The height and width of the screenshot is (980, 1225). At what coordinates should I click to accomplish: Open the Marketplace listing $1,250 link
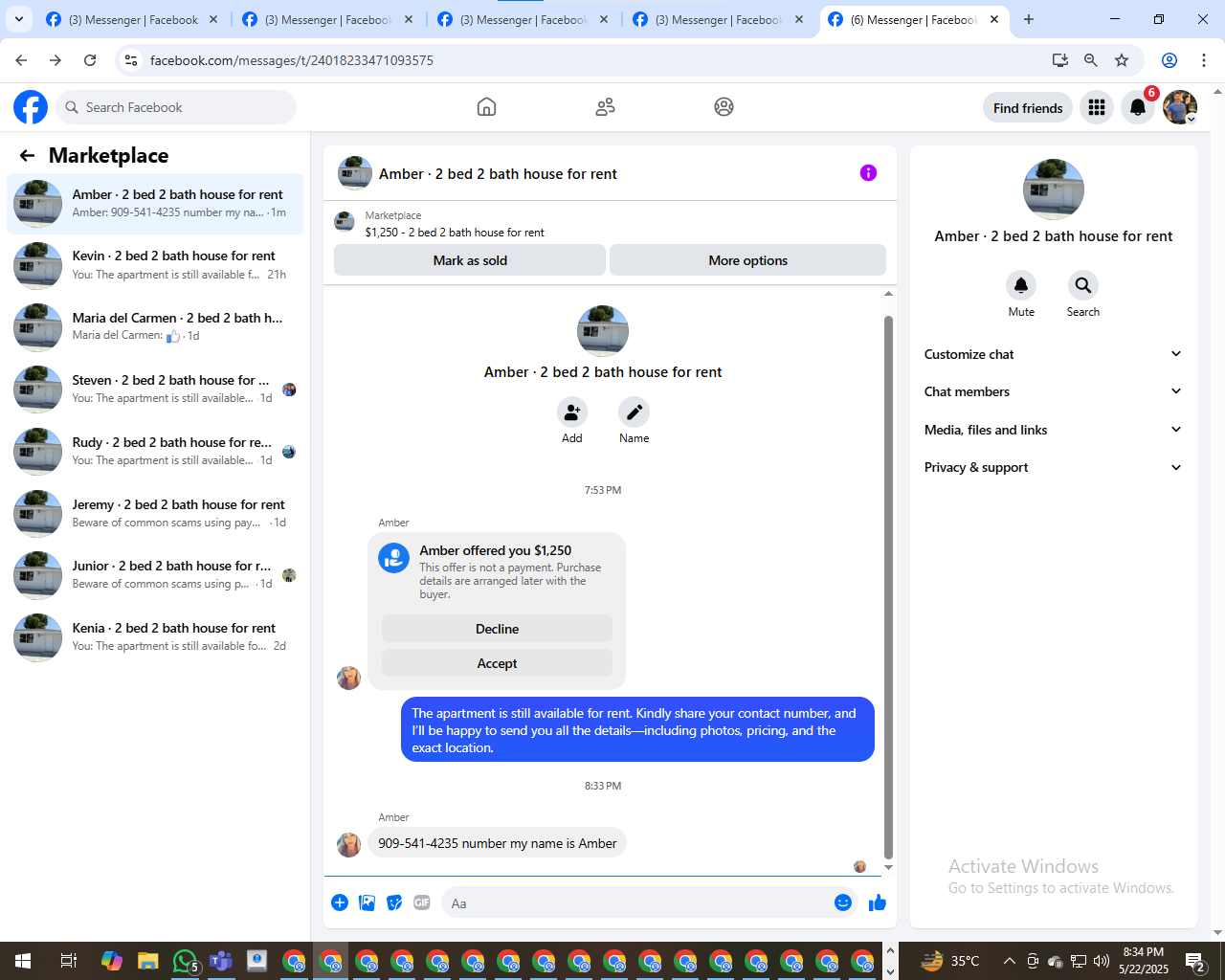click(455, 233)
